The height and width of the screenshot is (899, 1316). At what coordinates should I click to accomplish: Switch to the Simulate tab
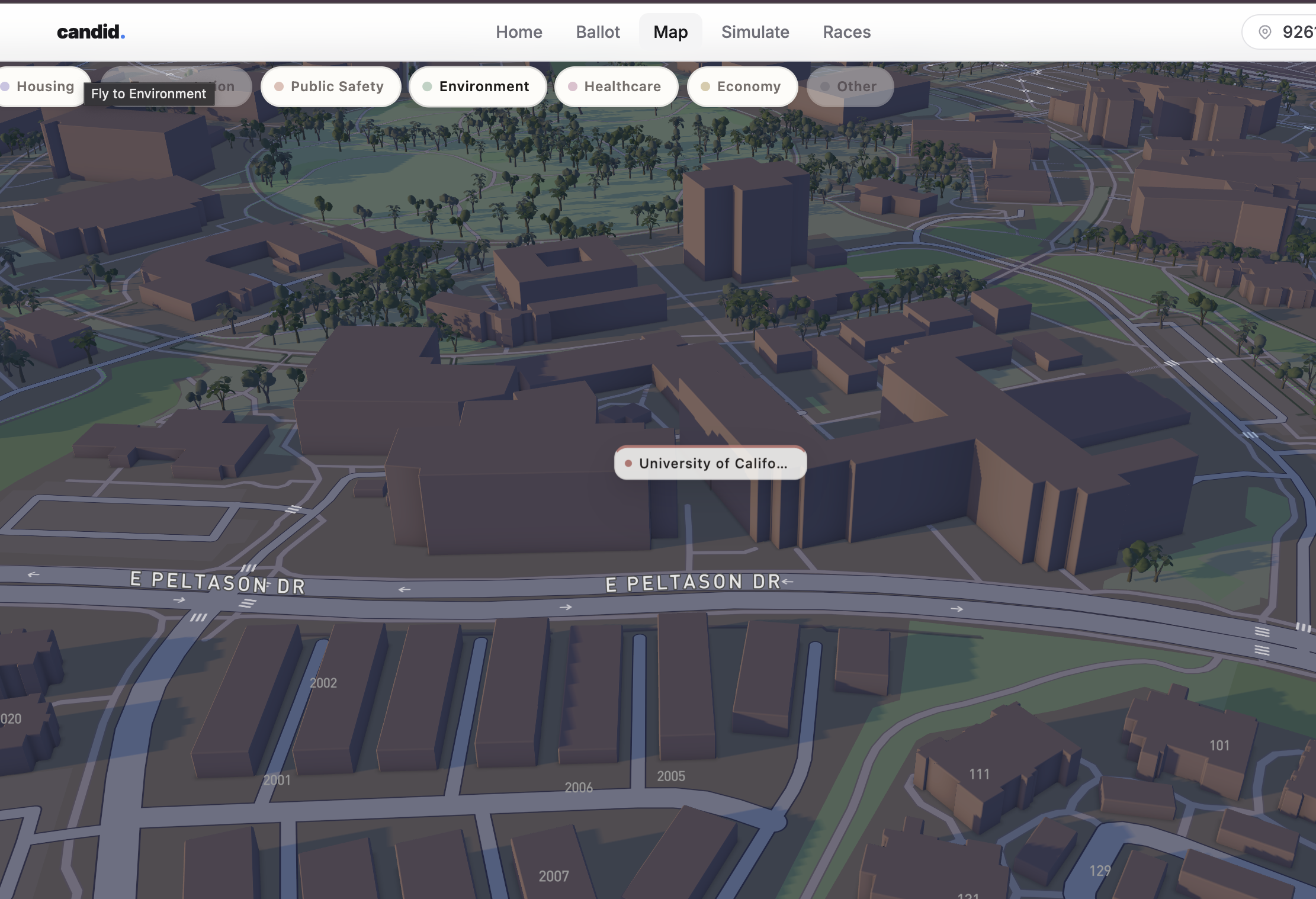click(x=755, y=32)
